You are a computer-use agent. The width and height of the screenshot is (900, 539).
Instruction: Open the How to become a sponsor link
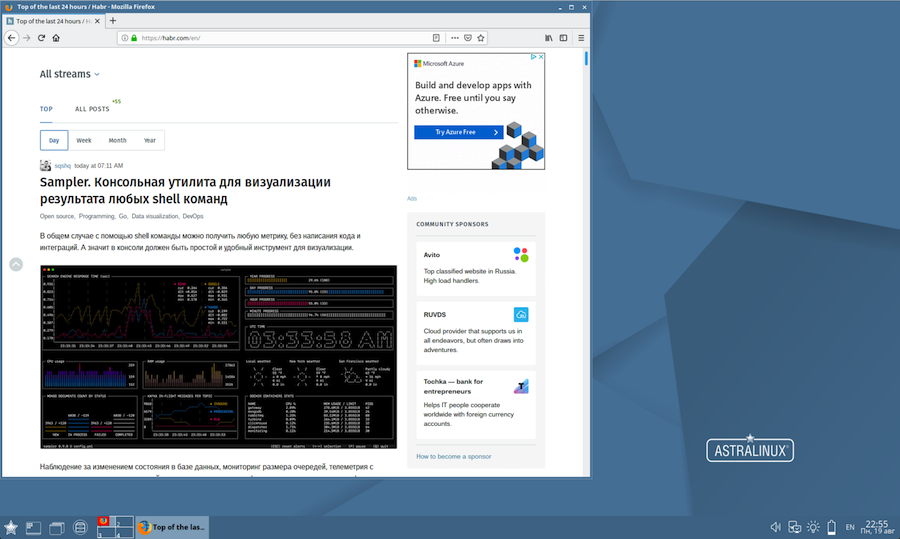pos(454,456)
